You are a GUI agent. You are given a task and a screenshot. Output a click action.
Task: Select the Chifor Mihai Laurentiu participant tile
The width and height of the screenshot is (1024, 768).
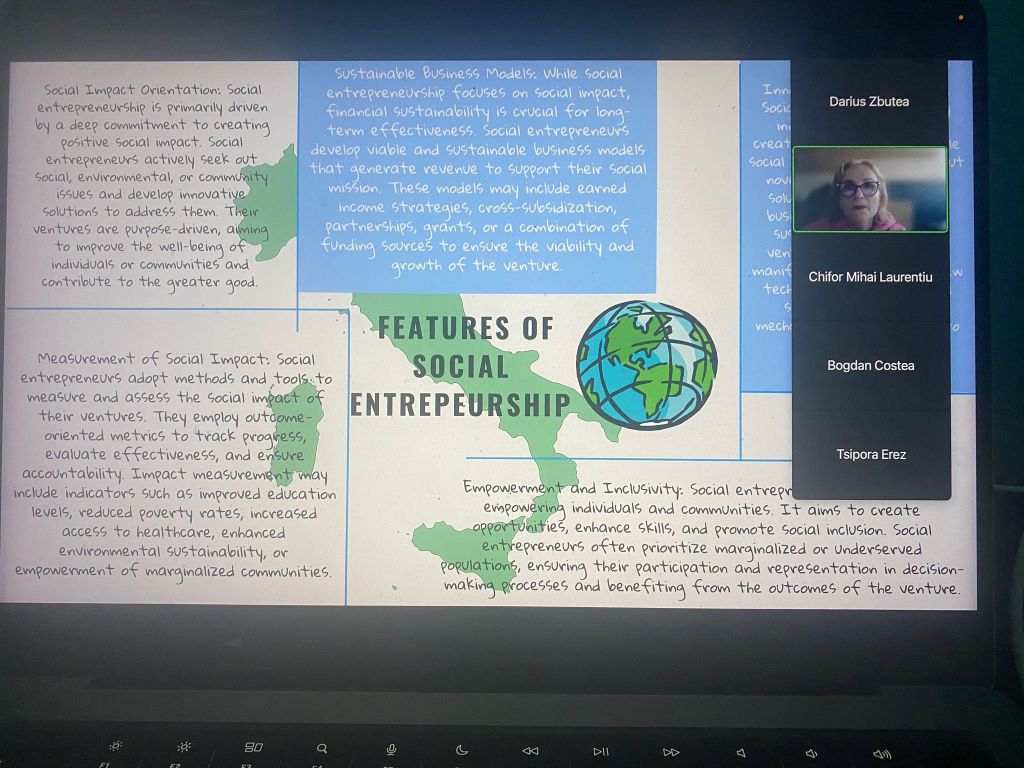point(869,277)
